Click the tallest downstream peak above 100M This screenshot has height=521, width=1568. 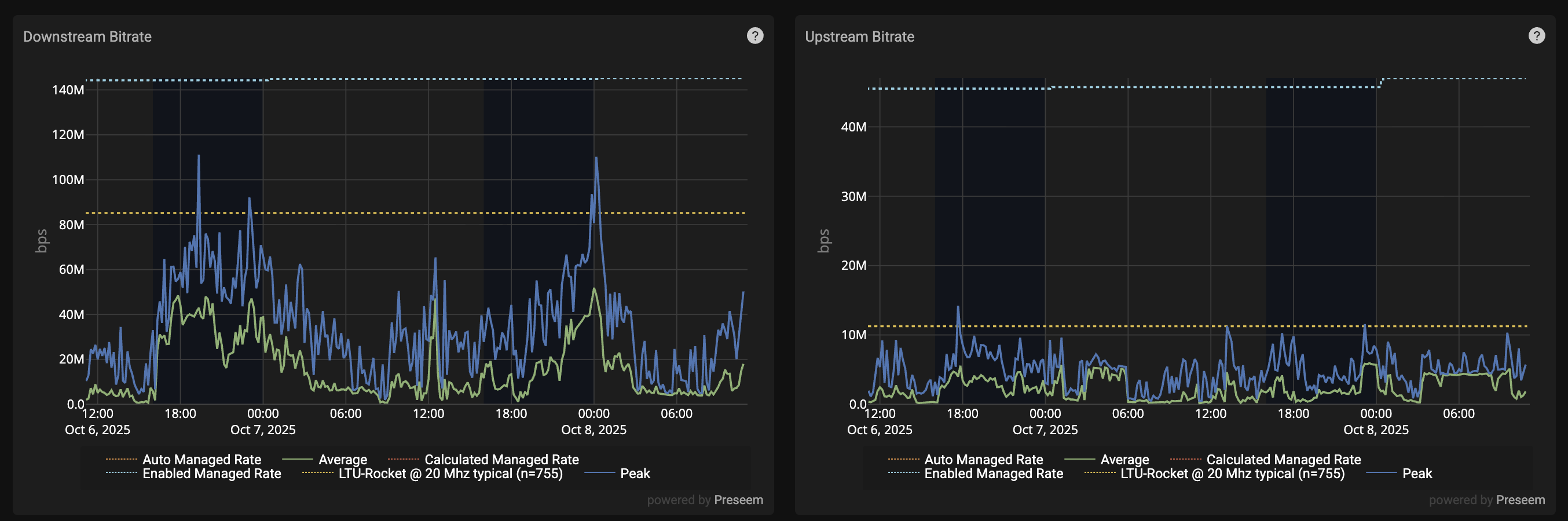[x=199, y=157]
